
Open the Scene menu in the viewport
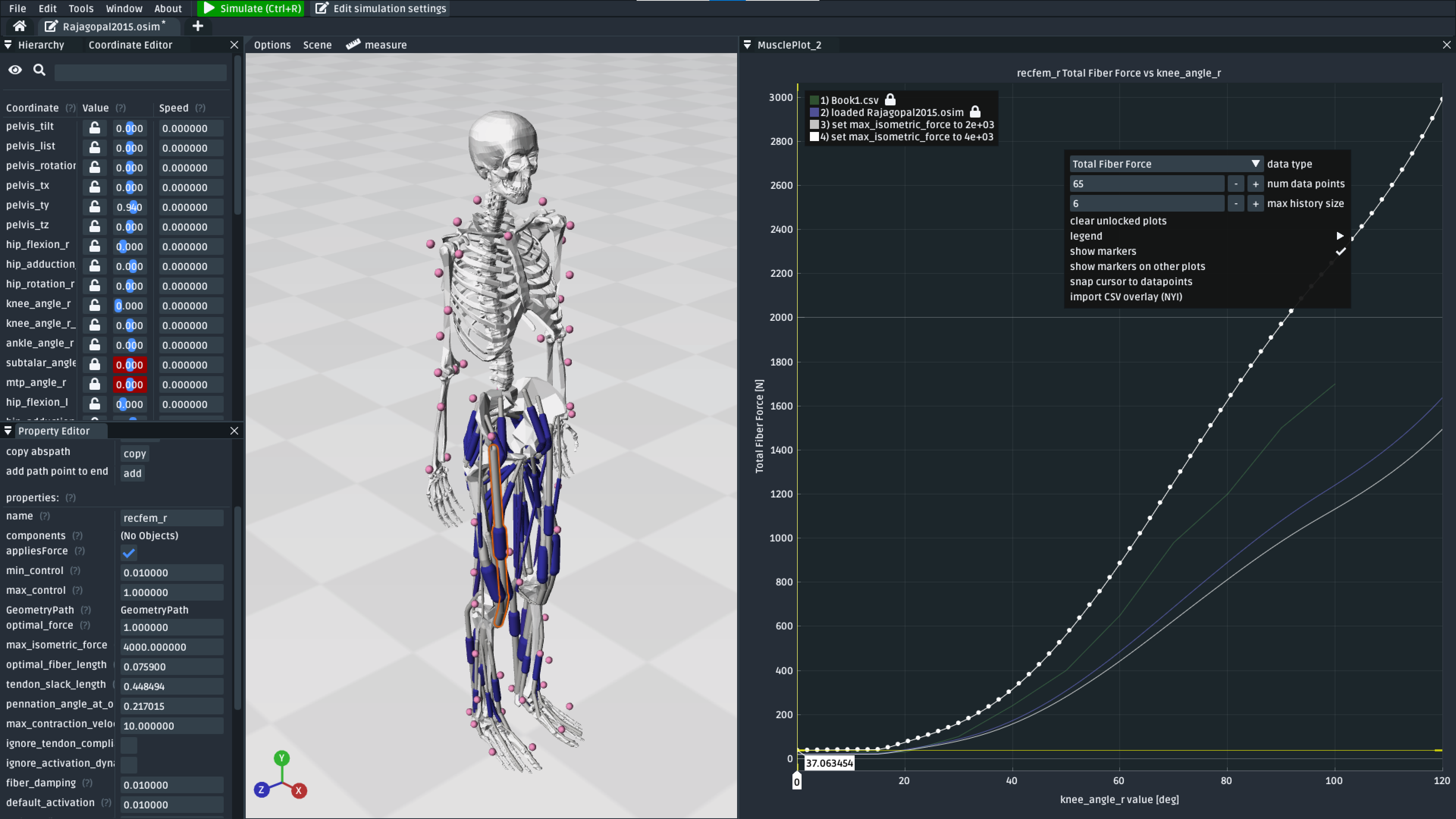coord(317,45)
